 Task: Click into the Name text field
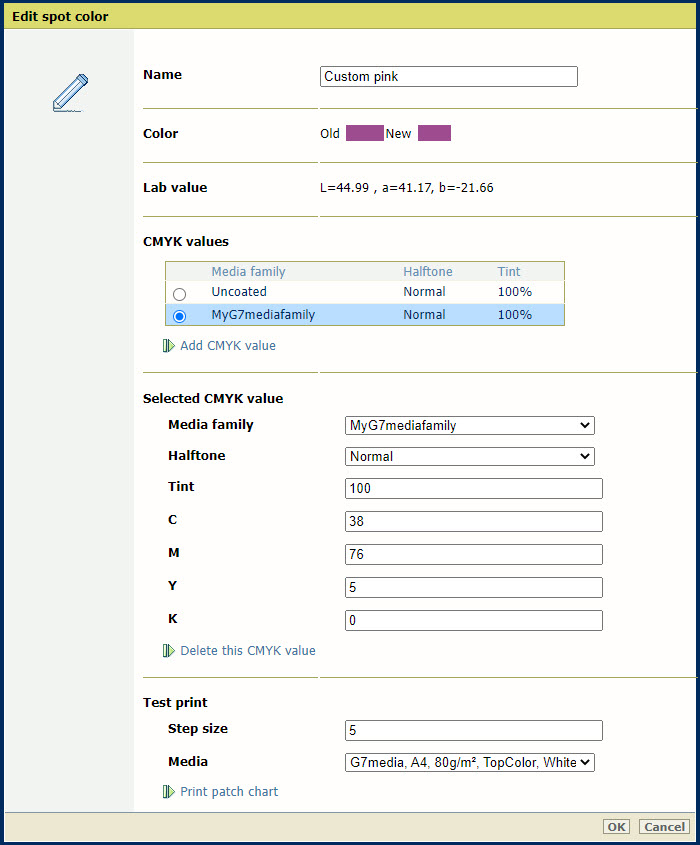tap(448, 77)
